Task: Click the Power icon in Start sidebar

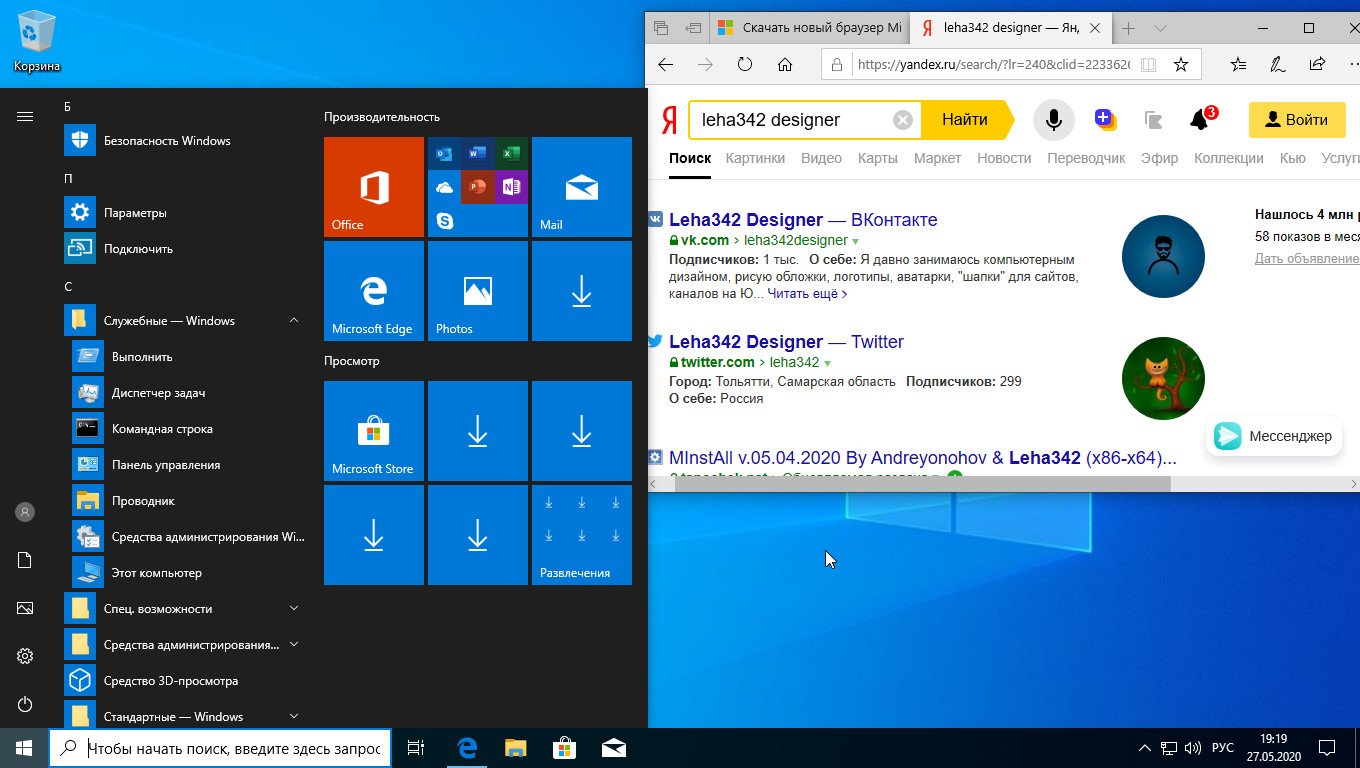Action: (25, 704)
